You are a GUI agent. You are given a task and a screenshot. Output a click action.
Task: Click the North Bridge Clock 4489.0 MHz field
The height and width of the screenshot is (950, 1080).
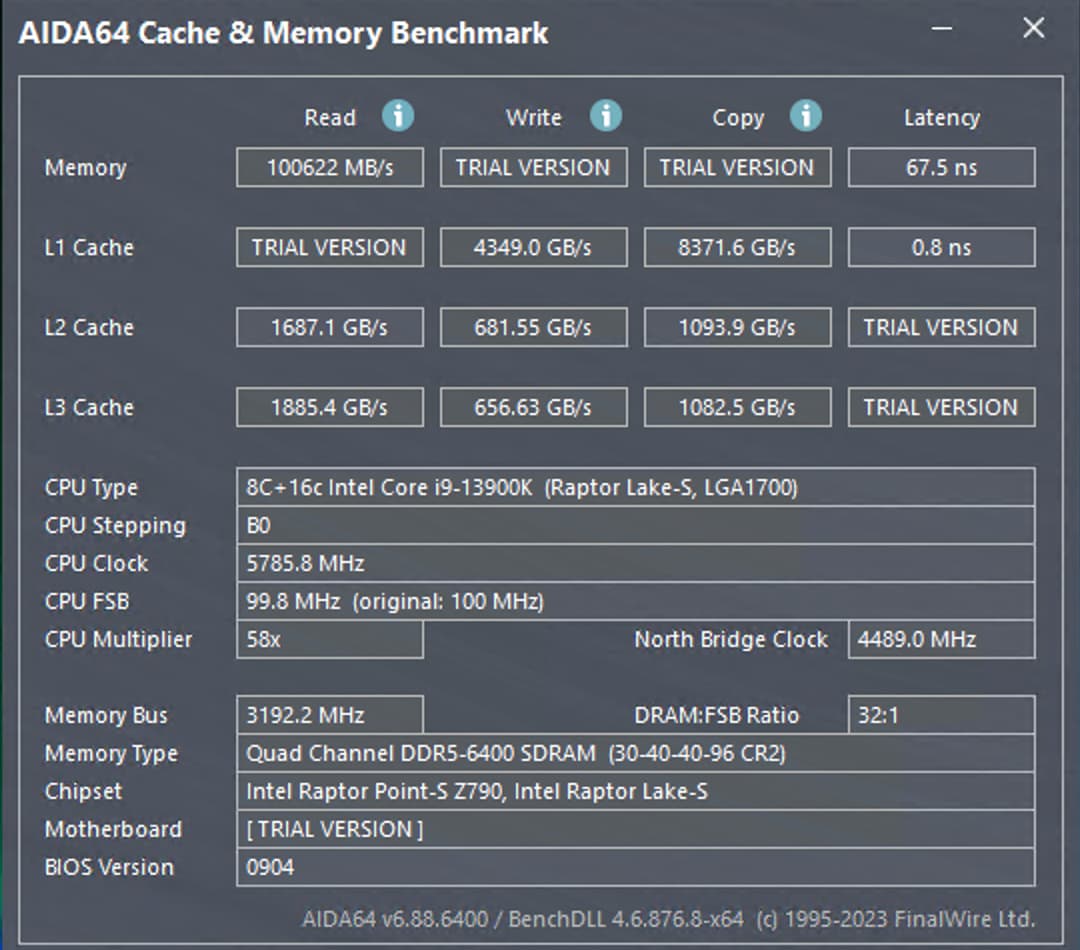coord(941,639)
